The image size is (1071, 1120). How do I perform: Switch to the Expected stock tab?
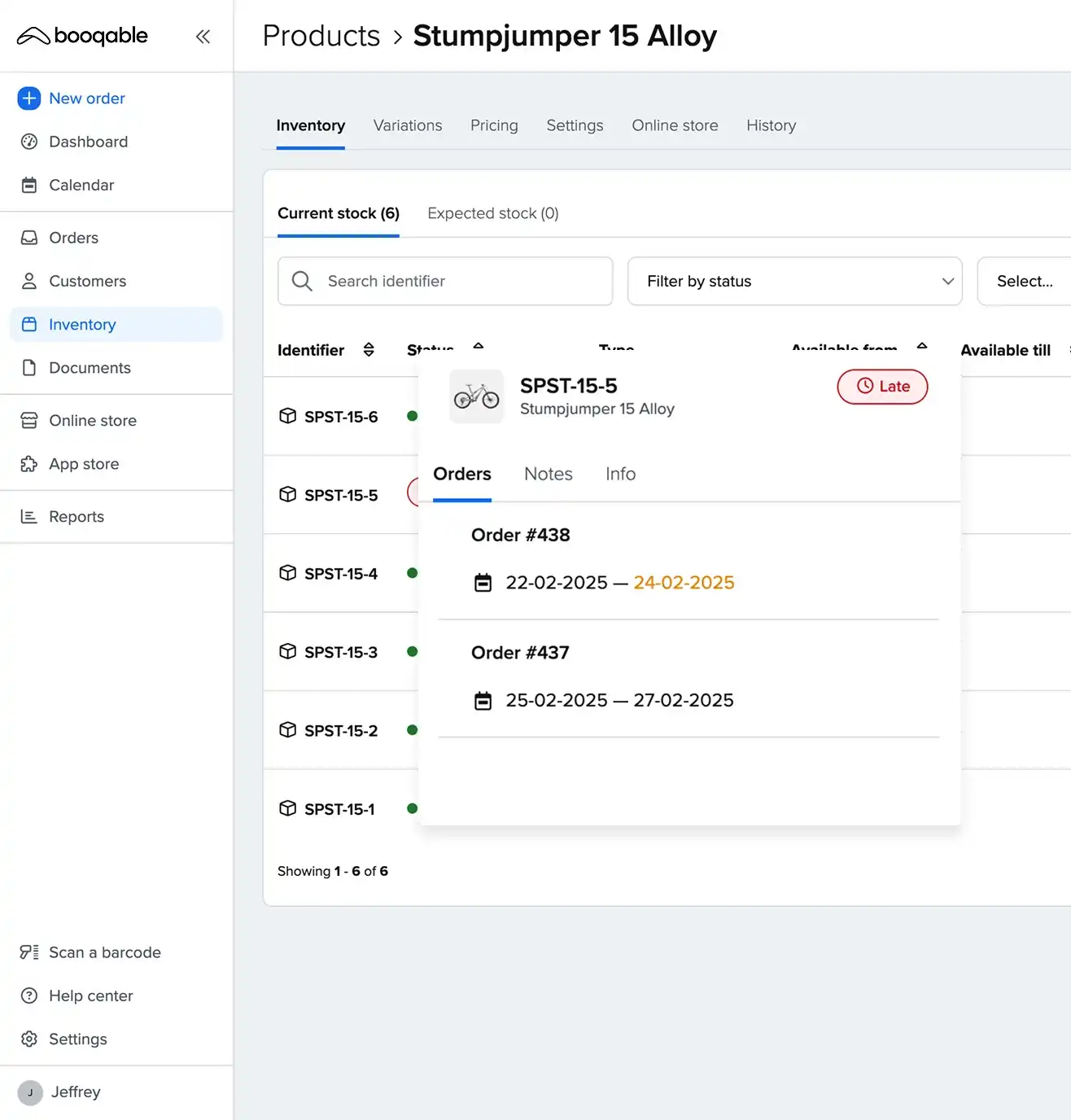point(492,213)
